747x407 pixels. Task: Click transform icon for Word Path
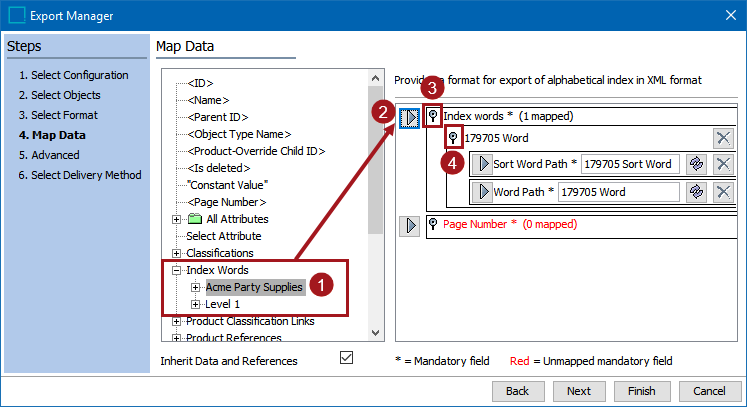pos(697,192)
